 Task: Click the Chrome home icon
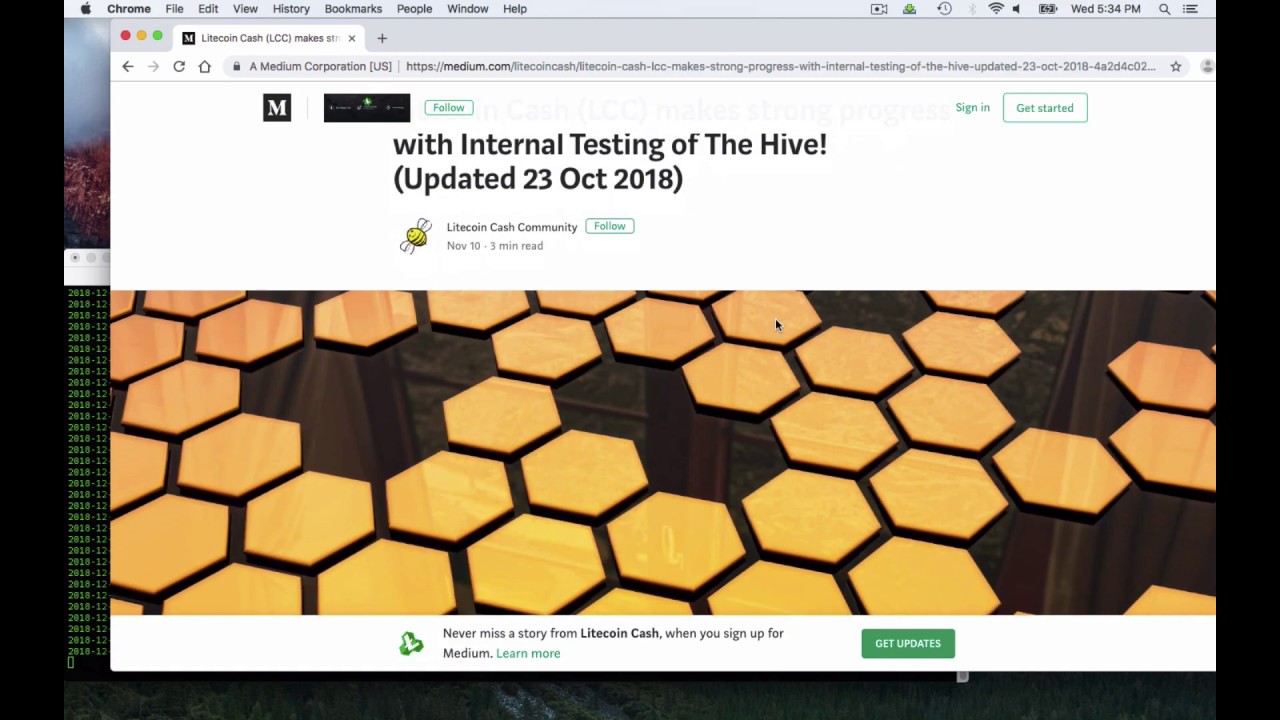pos(205,66)
